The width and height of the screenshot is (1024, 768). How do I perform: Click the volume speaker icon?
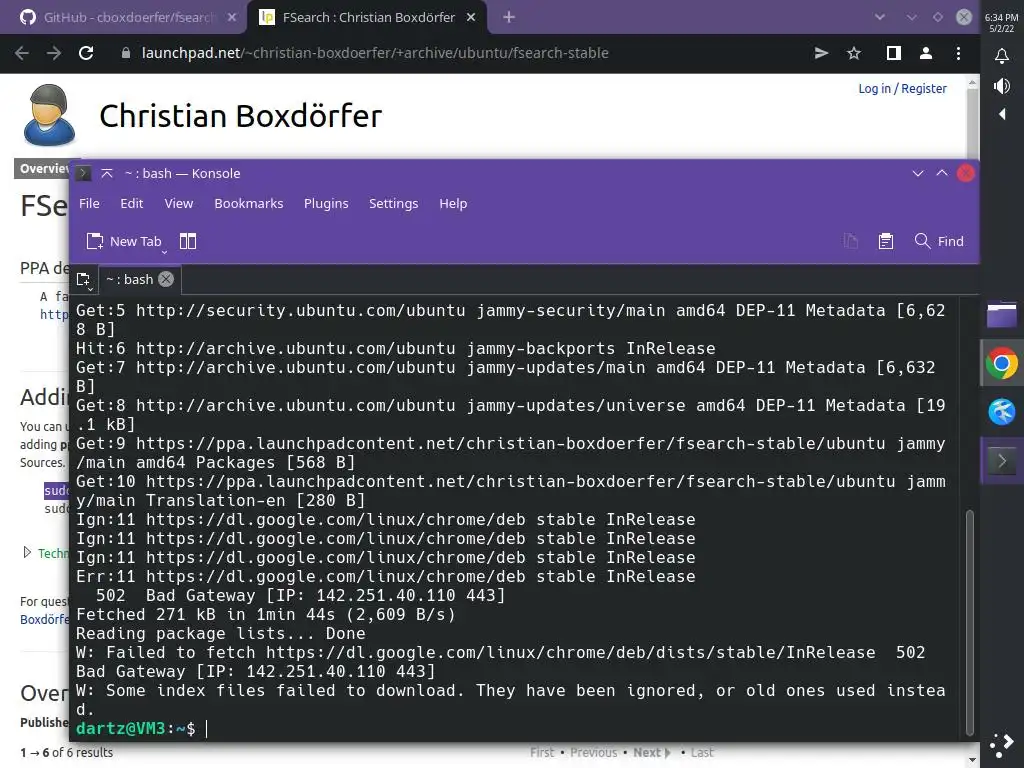(x=1001, y=86)
